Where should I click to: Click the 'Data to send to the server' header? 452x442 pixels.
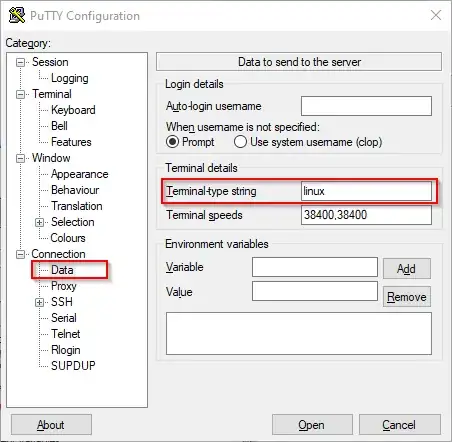[x=299, y=62]
